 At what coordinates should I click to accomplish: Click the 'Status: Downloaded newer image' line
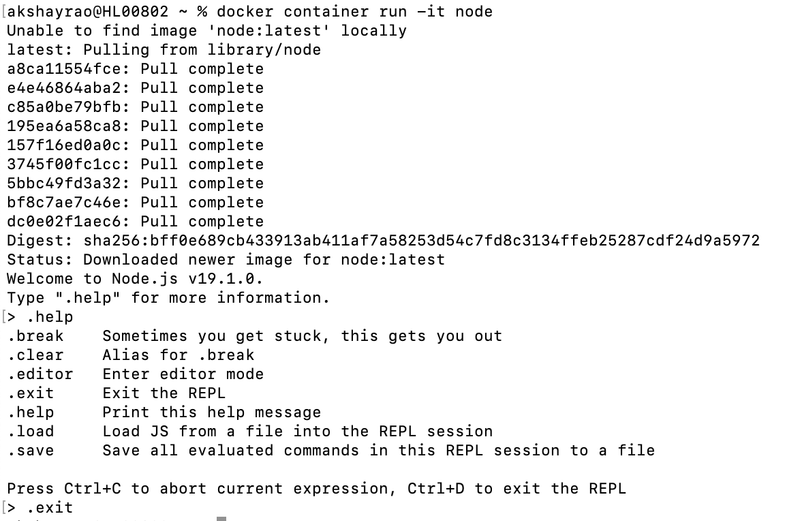click(226, 259)
